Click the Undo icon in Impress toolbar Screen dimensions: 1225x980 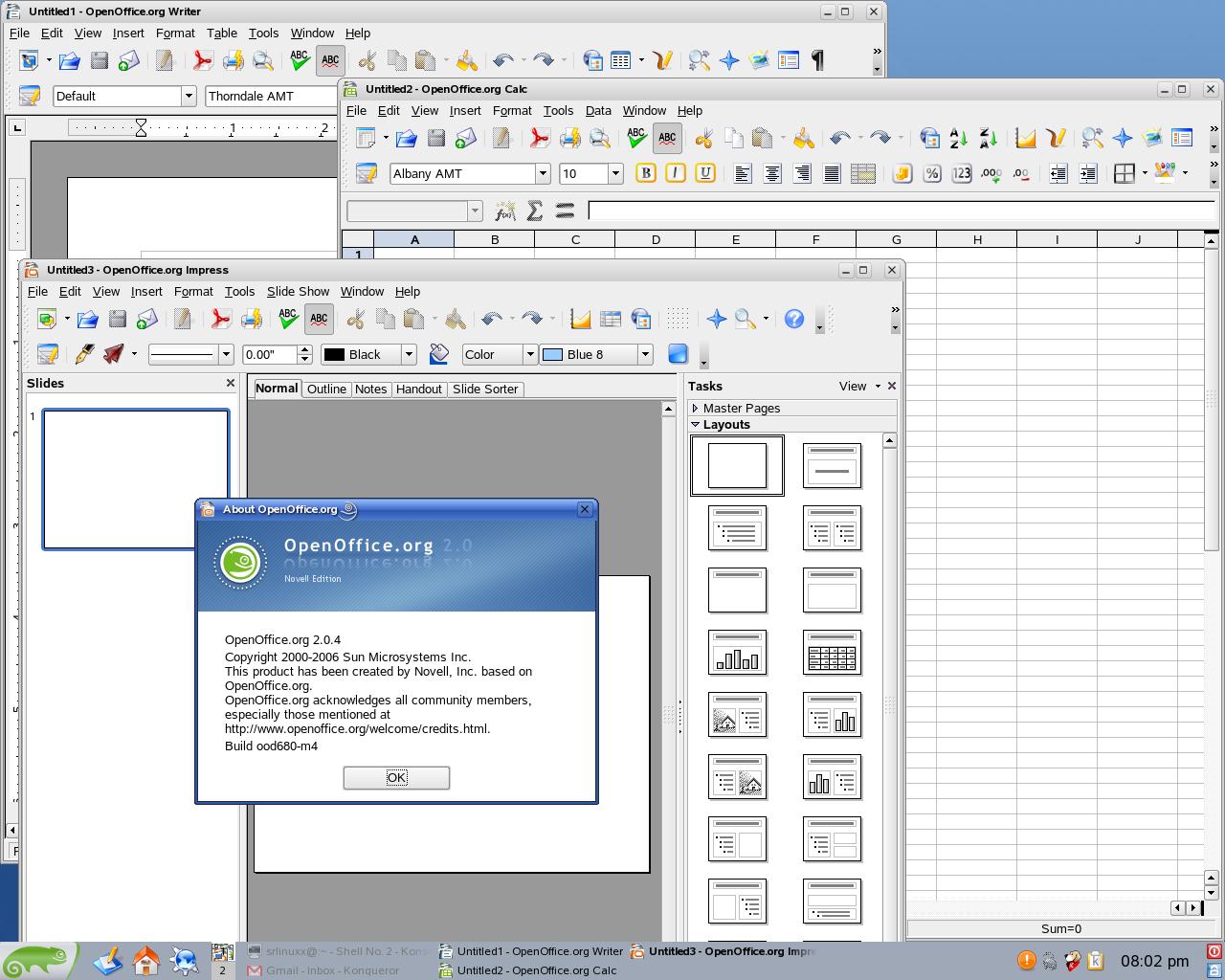[x=493, y=319]
